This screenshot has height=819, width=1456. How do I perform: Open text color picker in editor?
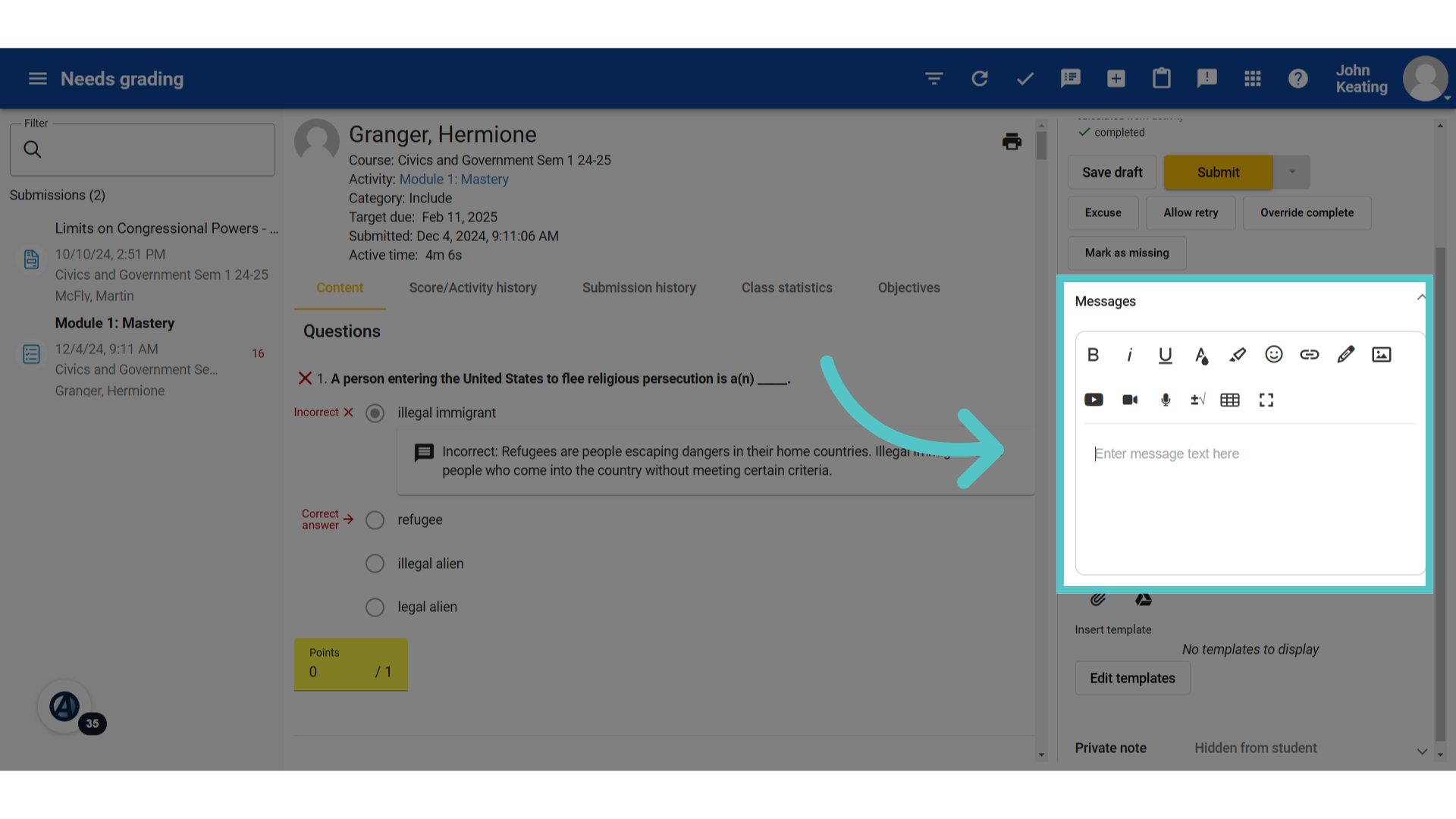click(x=1201, y=355)
